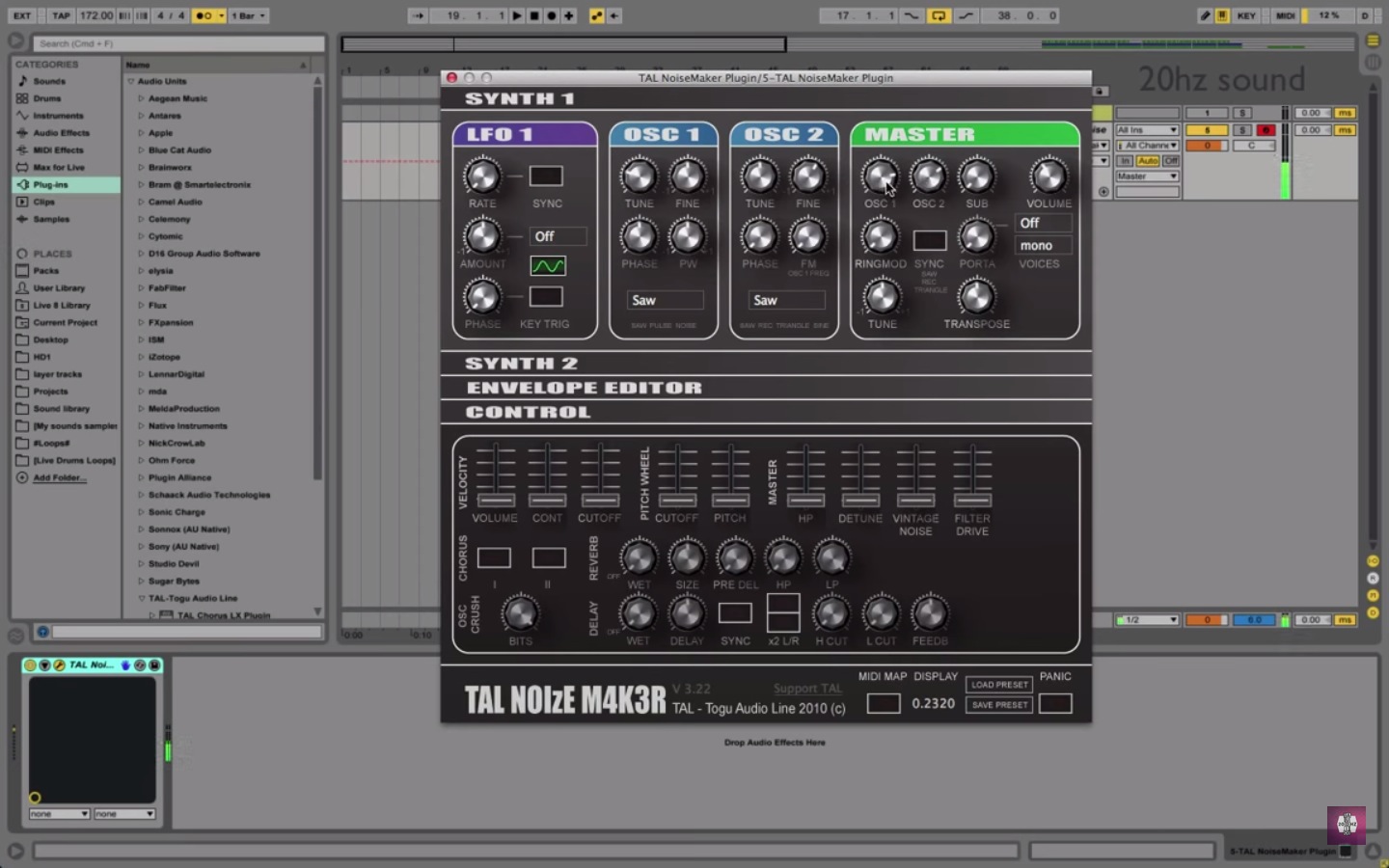Click the play button in Live transport
This screenshot has width=1389, height=868.
517,15
